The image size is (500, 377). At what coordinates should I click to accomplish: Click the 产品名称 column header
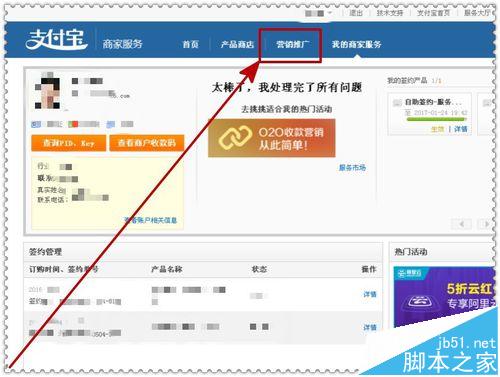pyautogui.click(x=167, y=269)
